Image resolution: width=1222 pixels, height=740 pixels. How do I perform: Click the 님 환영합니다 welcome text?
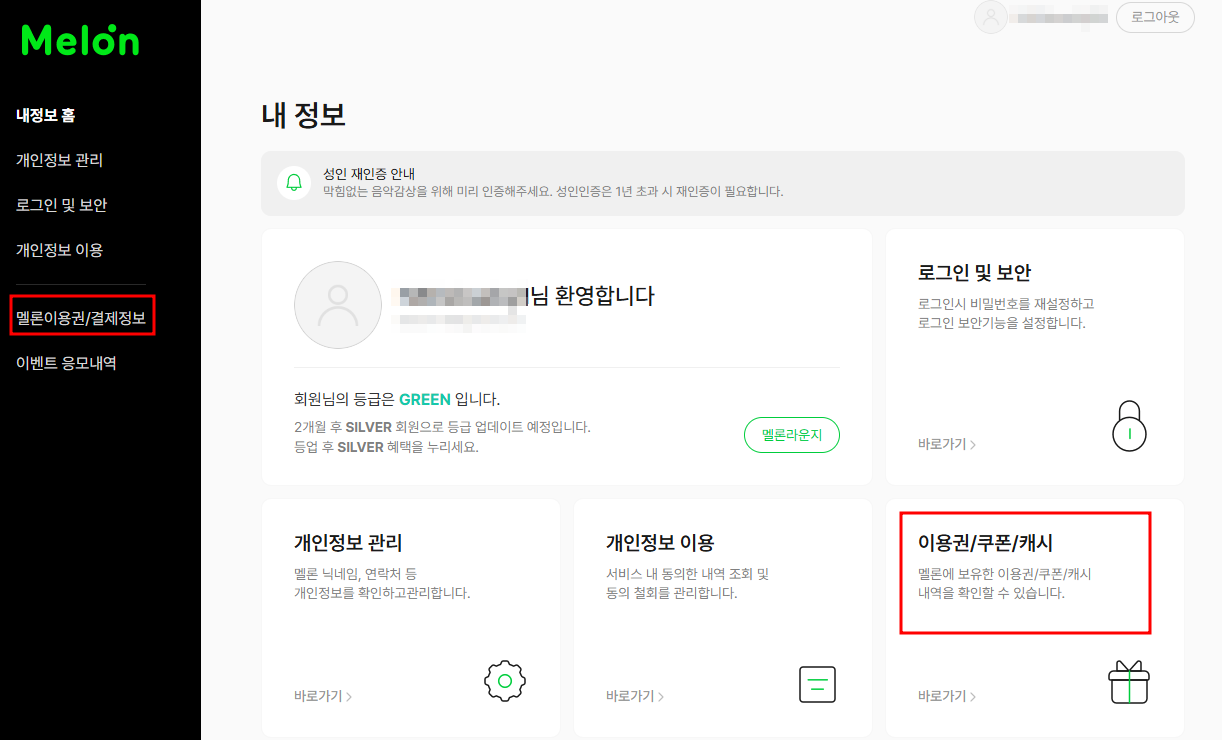point(592,295)
